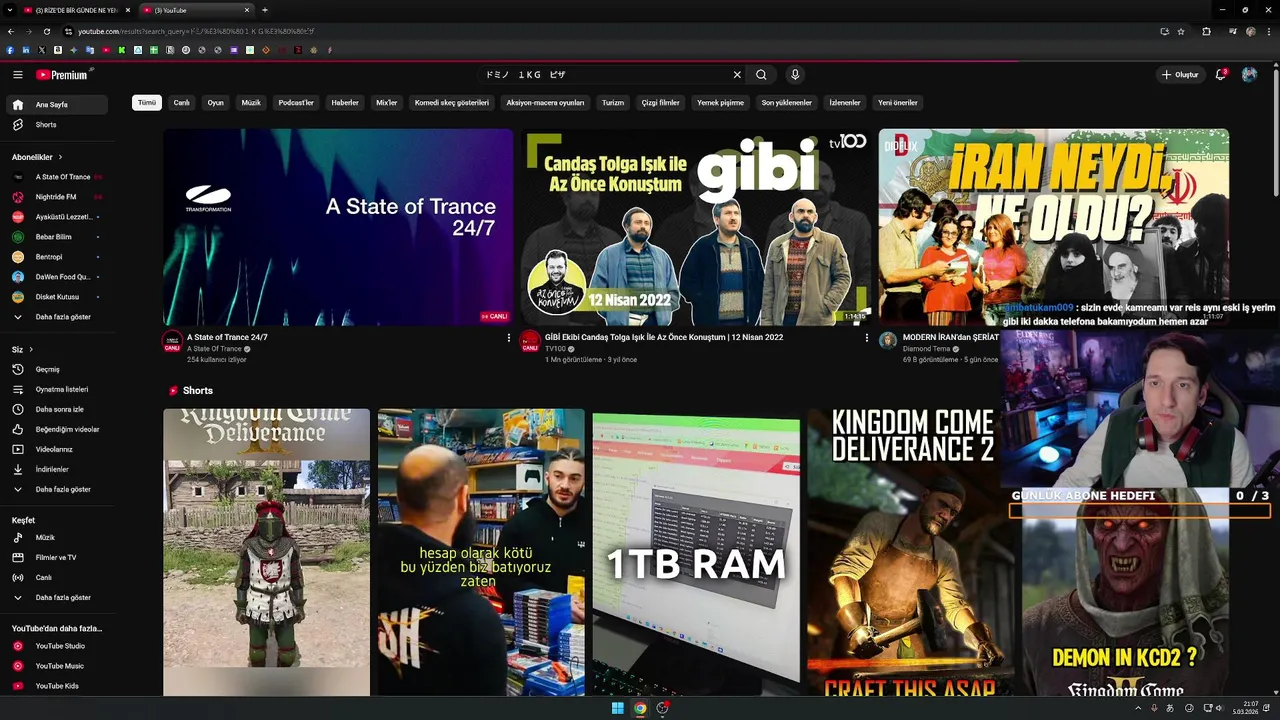Select the Podcast'ler filter chip
1280x720 pixels.
click(296, 102)
